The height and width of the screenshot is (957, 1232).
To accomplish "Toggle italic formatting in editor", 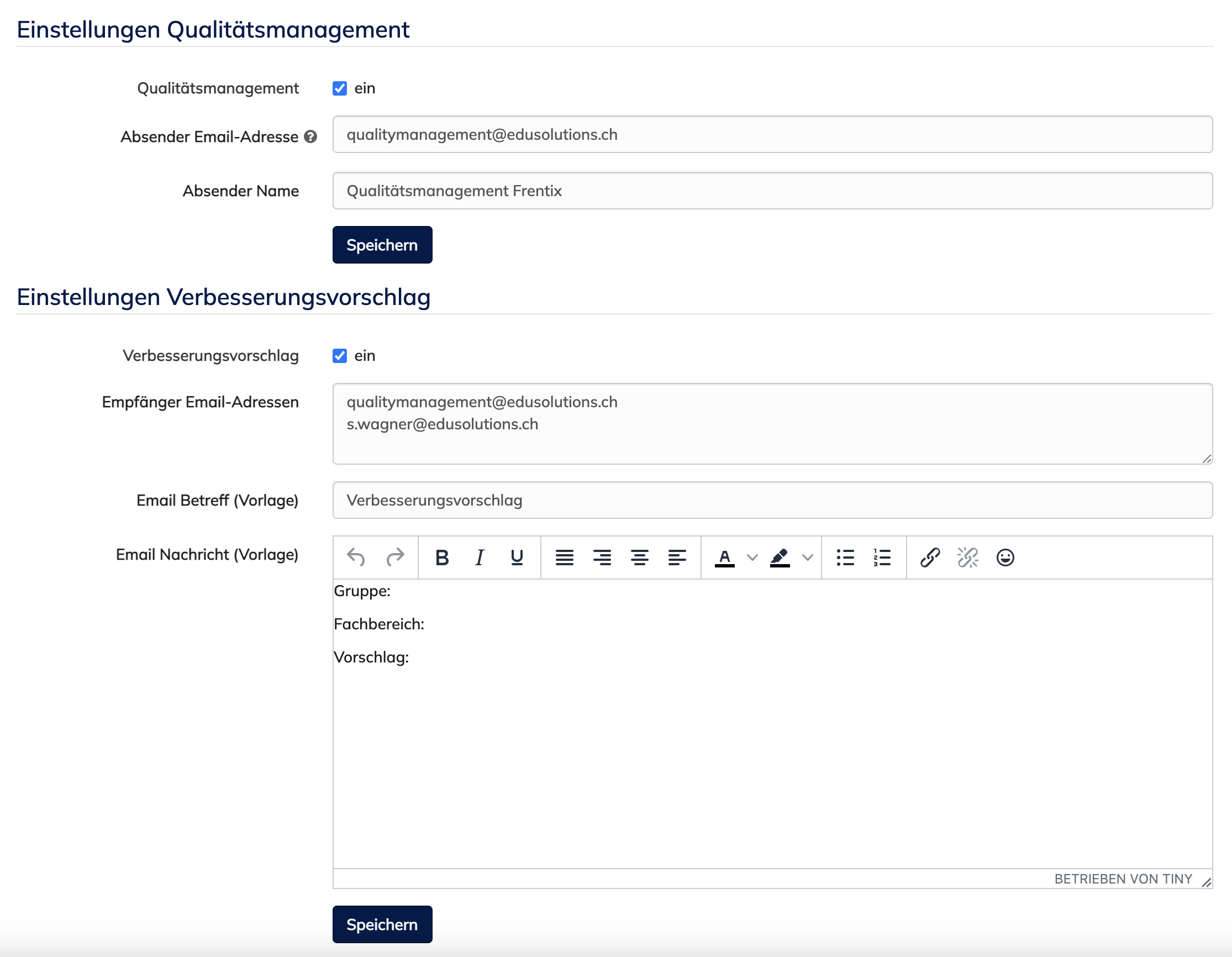I will [x=480, y=558].
